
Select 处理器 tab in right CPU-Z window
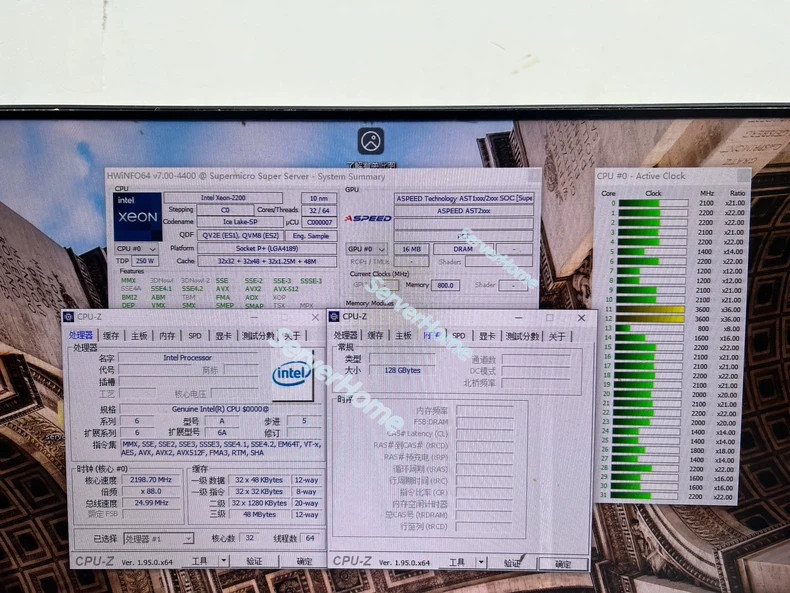tap(346, 336)
